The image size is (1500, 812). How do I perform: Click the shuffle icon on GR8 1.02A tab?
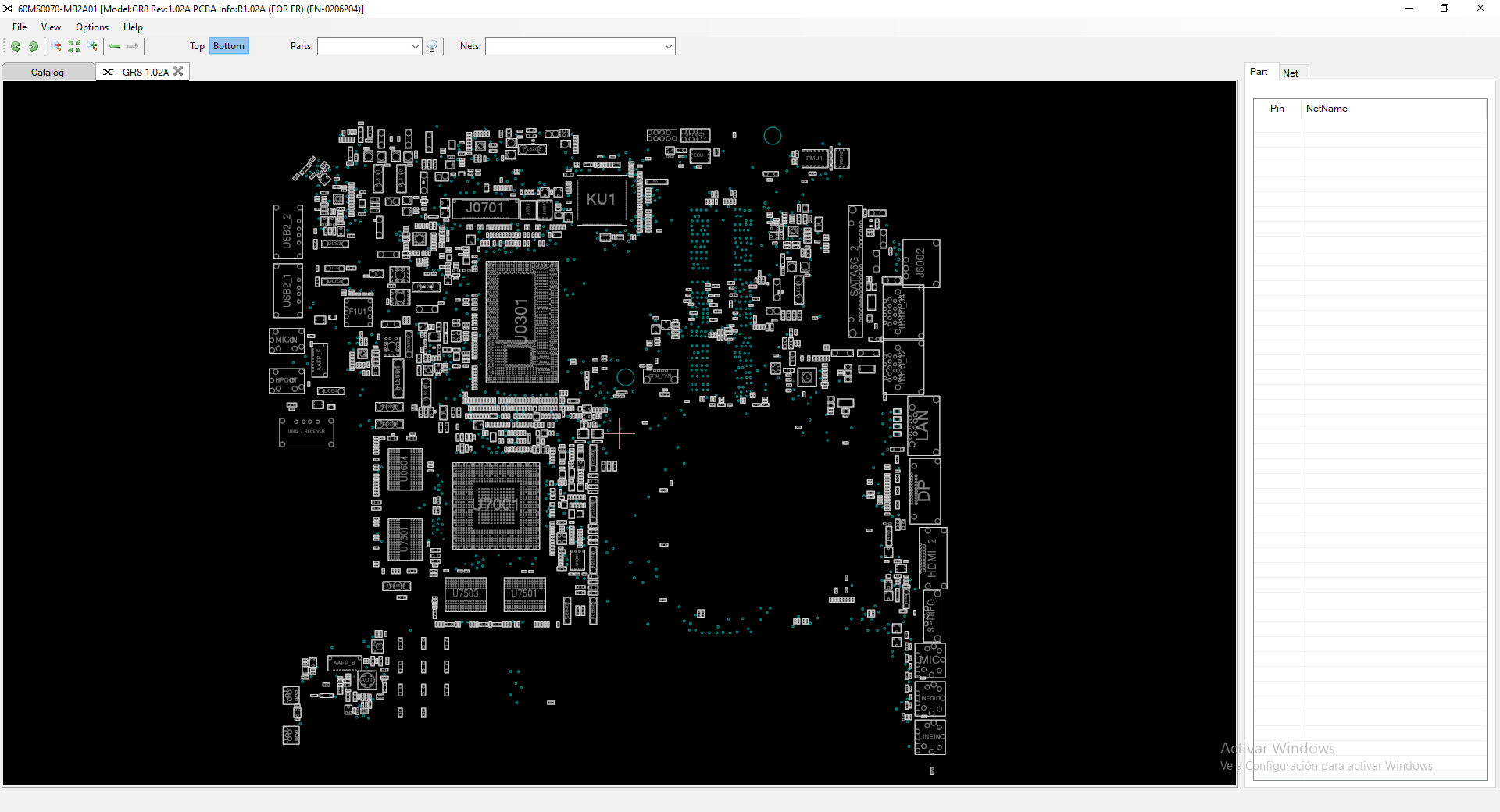(109, 72)
